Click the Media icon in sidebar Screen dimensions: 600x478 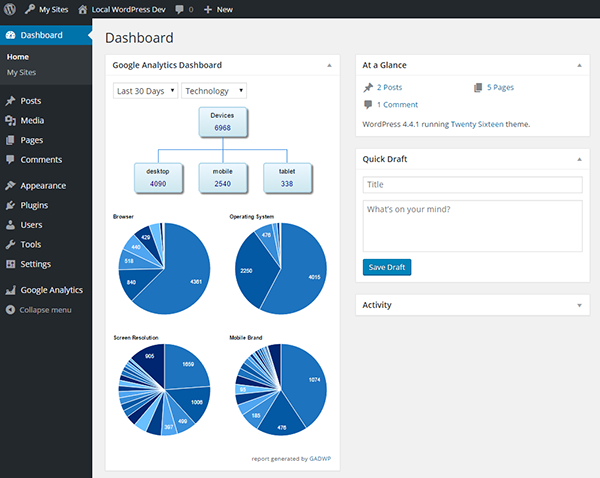[10, 121]
